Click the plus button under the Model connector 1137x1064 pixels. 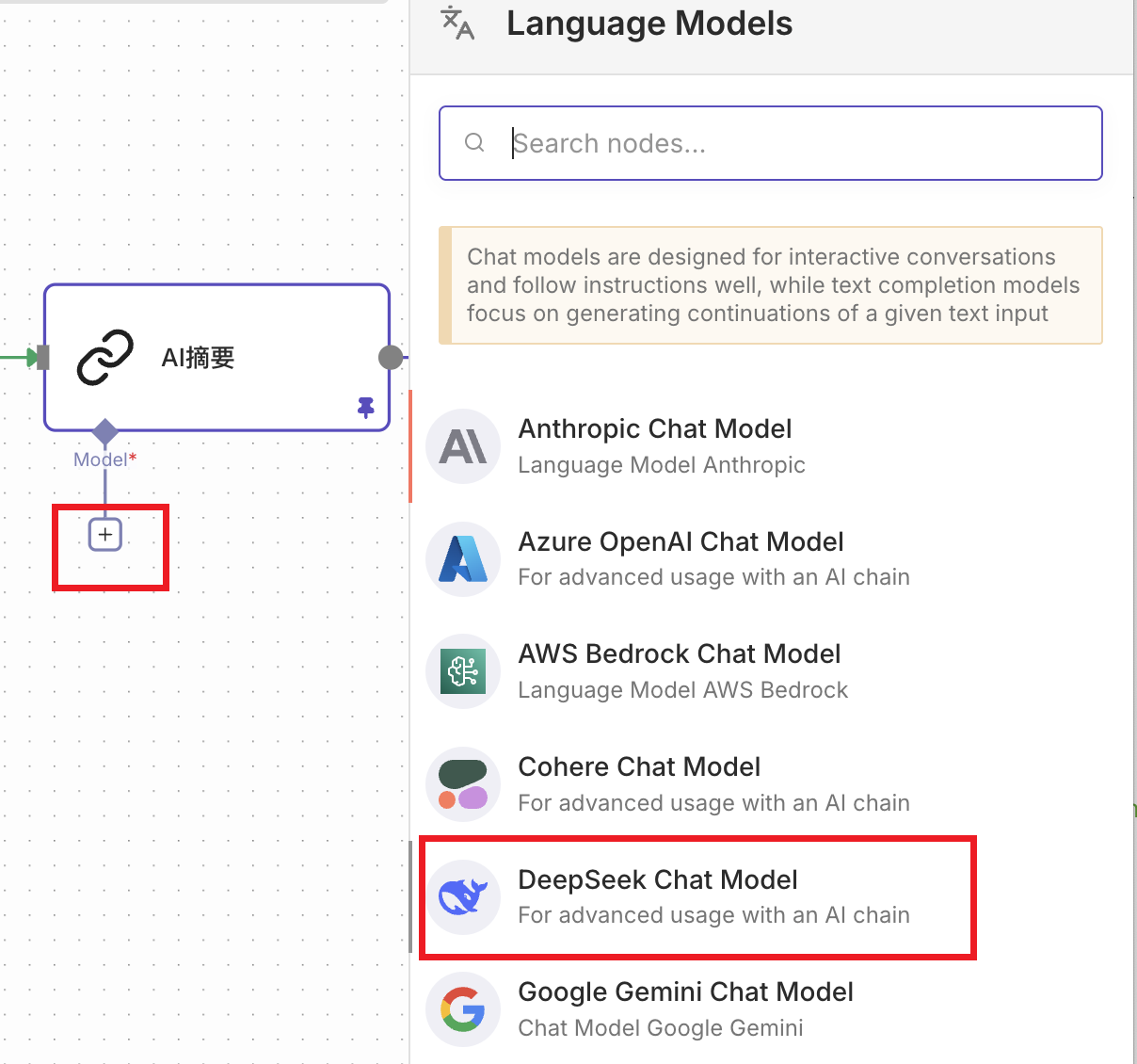105,535
